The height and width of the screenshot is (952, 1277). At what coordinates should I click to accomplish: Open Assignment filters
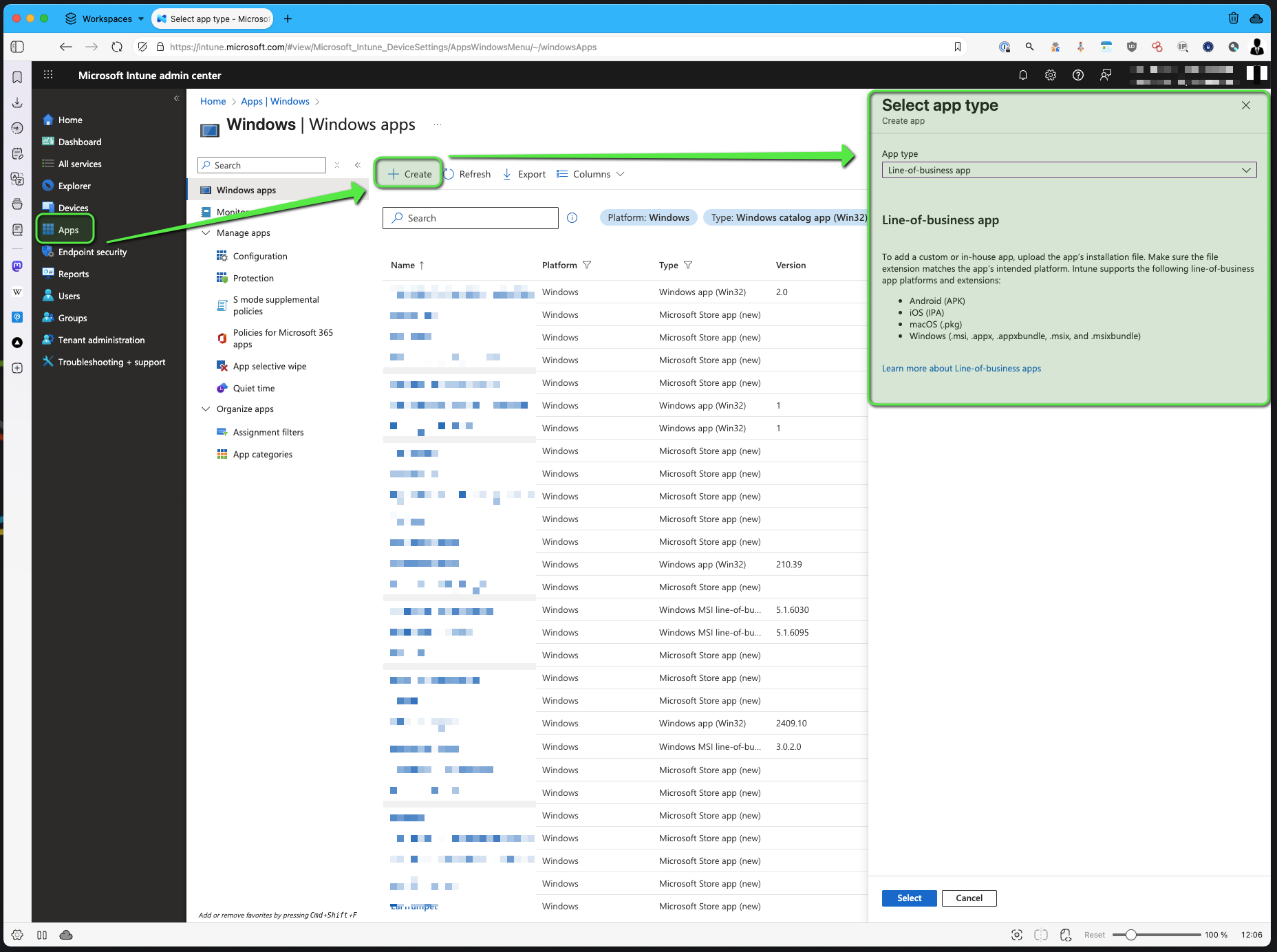[x=268, y=432]
